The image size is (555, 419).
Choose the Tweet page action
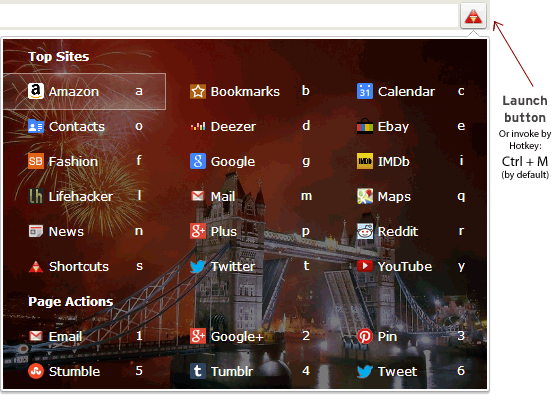(x=397, y=371)
